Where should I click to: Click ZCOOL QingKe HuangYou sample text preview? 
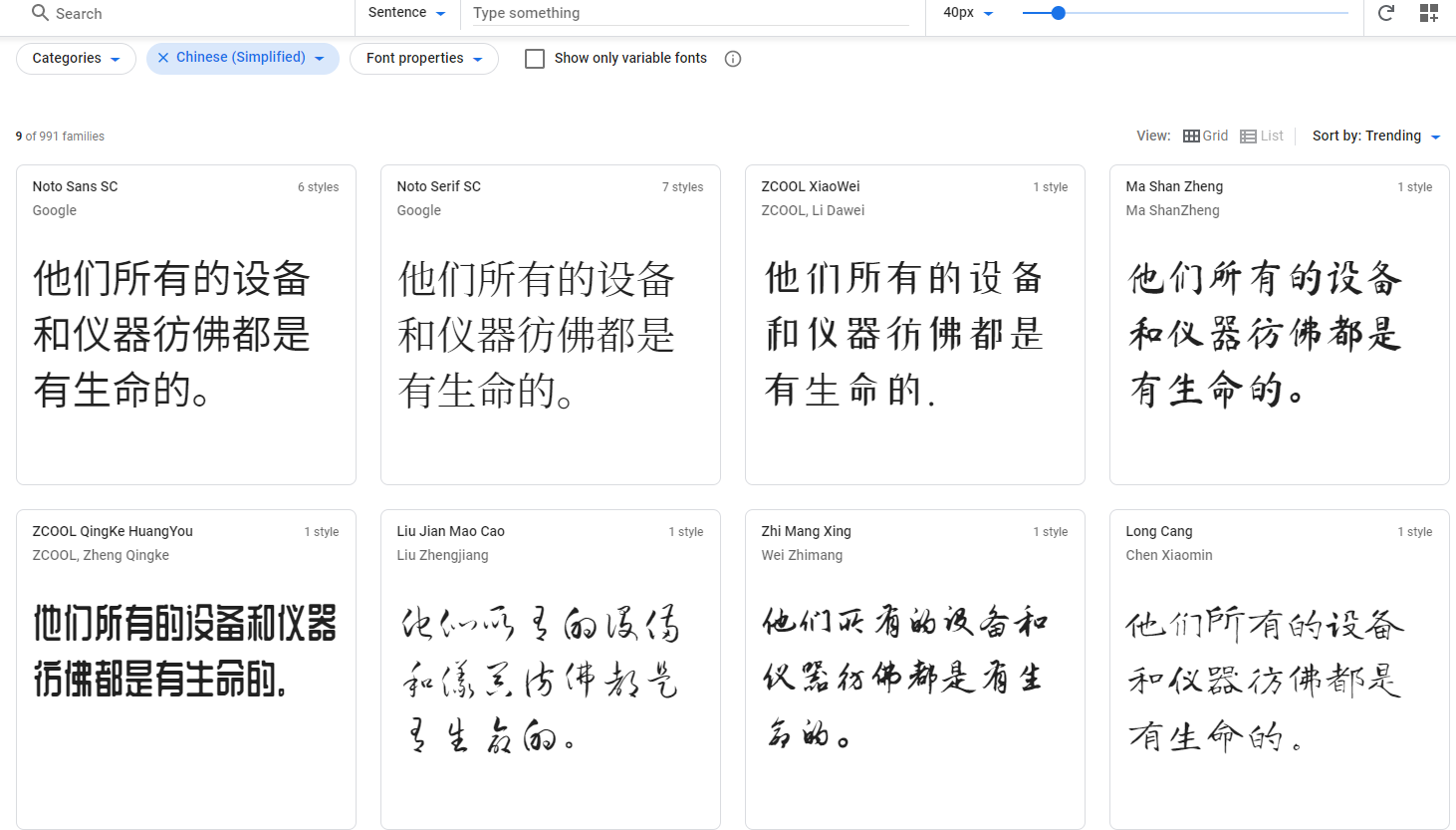(x=184, y=652)
